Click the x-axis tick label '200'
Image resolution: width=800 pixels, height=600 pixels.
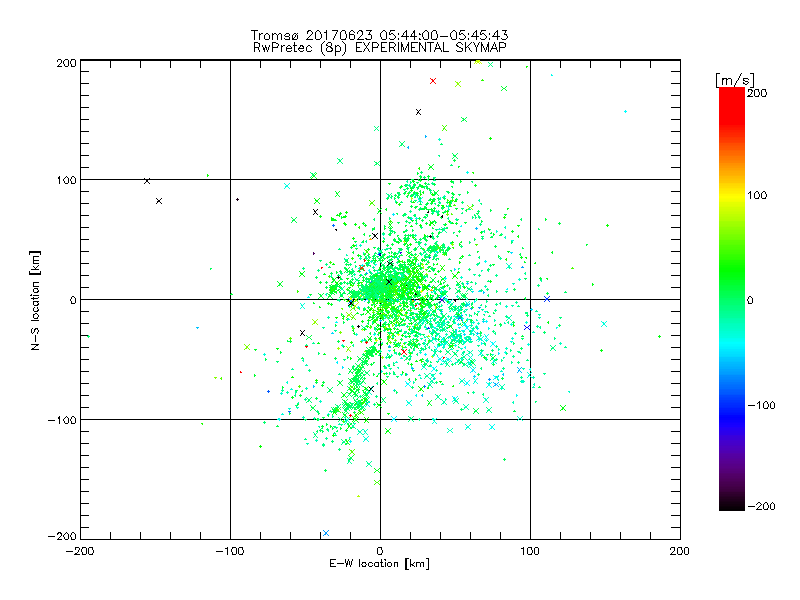(680, 551)
